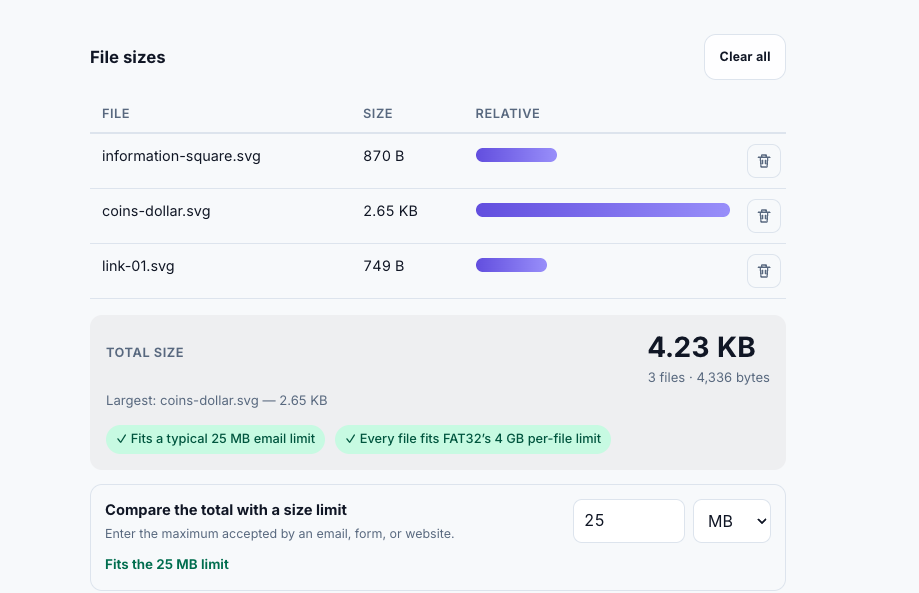Screen dimensions: 919x593
Task: Click the FILE column header
Action: click(x=116, y=114)
